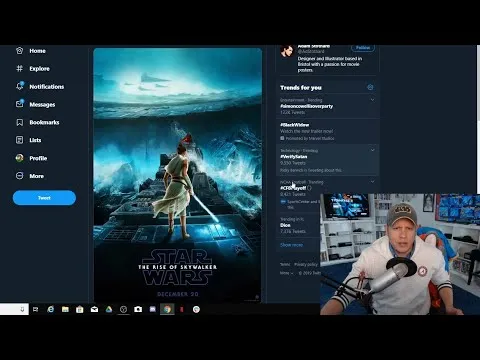
Task: Expand the footer More dropdown
Action: tap(287, 273)
